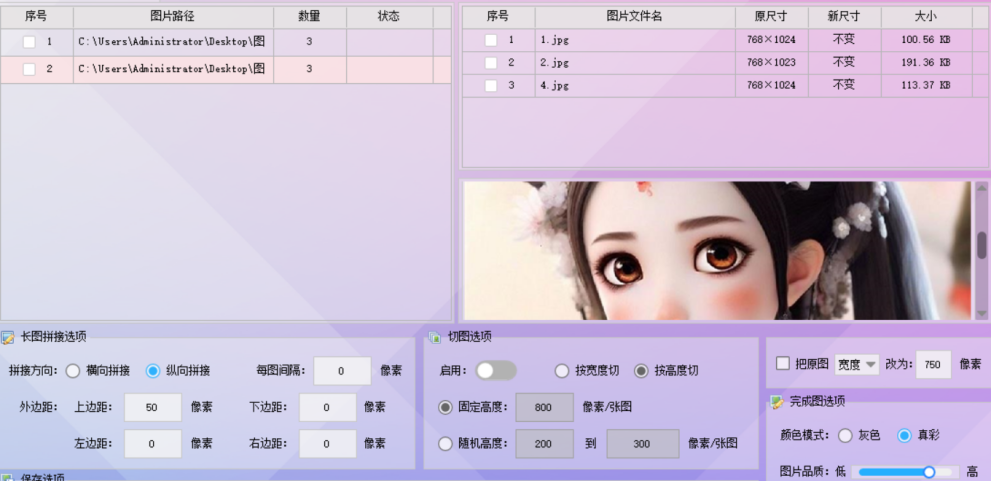Select 横向拼接 stitching direction
Screen dimensions: 992x482
click(73, 371)
